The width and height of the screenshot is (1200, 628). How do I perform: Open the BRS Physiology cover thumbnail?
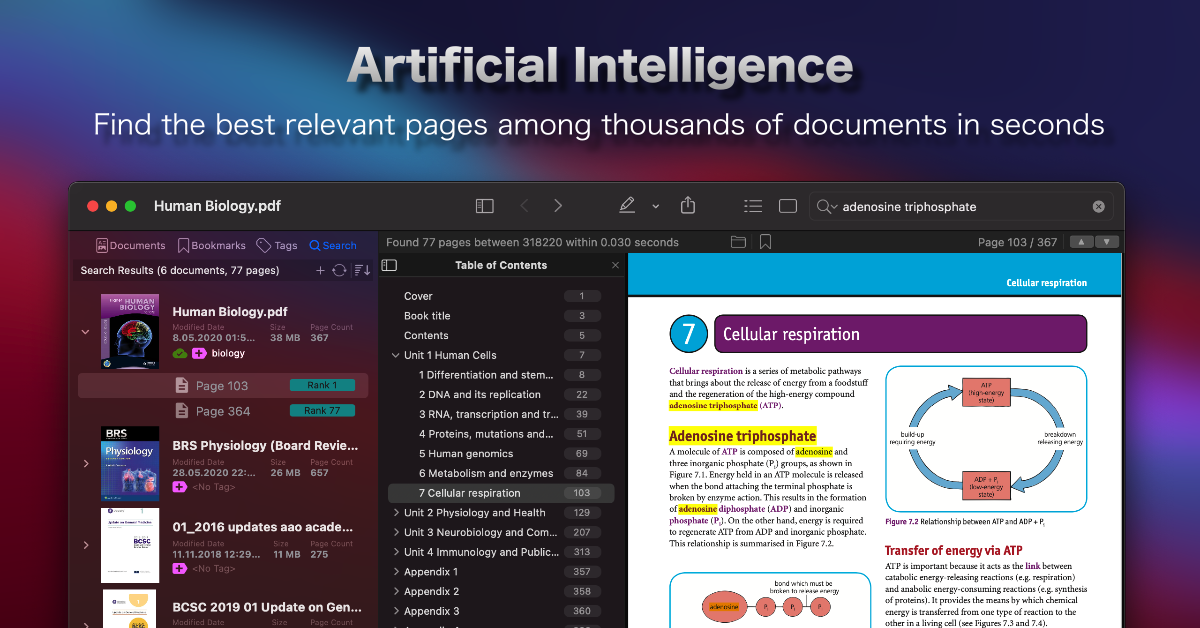tap(130, 464)
